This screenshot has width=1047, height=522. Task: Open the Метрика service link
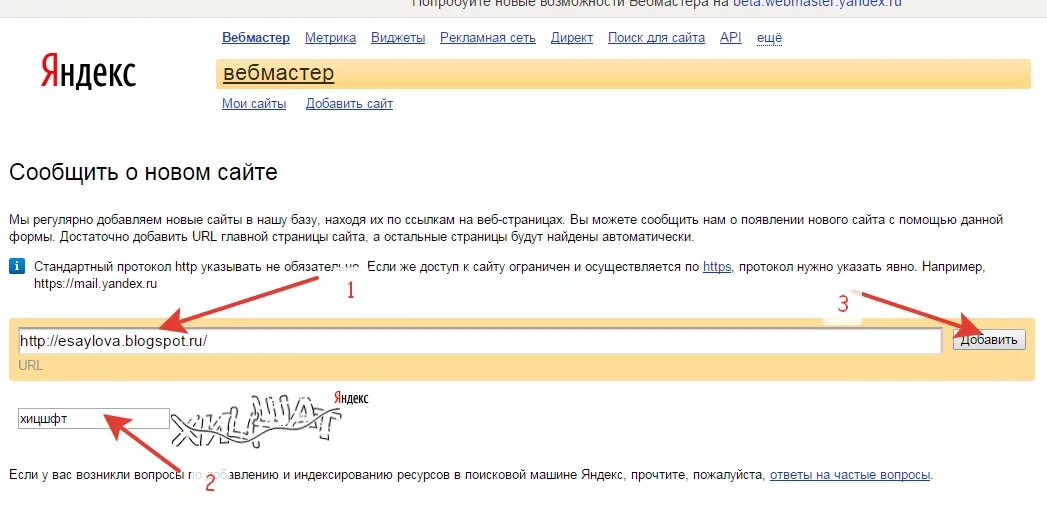coord(331,38)
